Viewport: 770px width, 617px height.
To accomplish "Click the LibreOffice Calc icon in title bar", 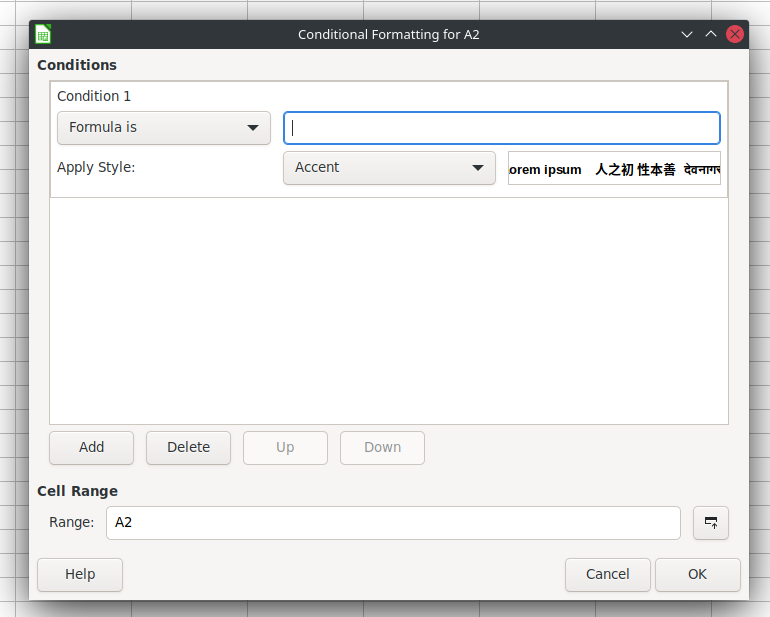I will 43,34.
